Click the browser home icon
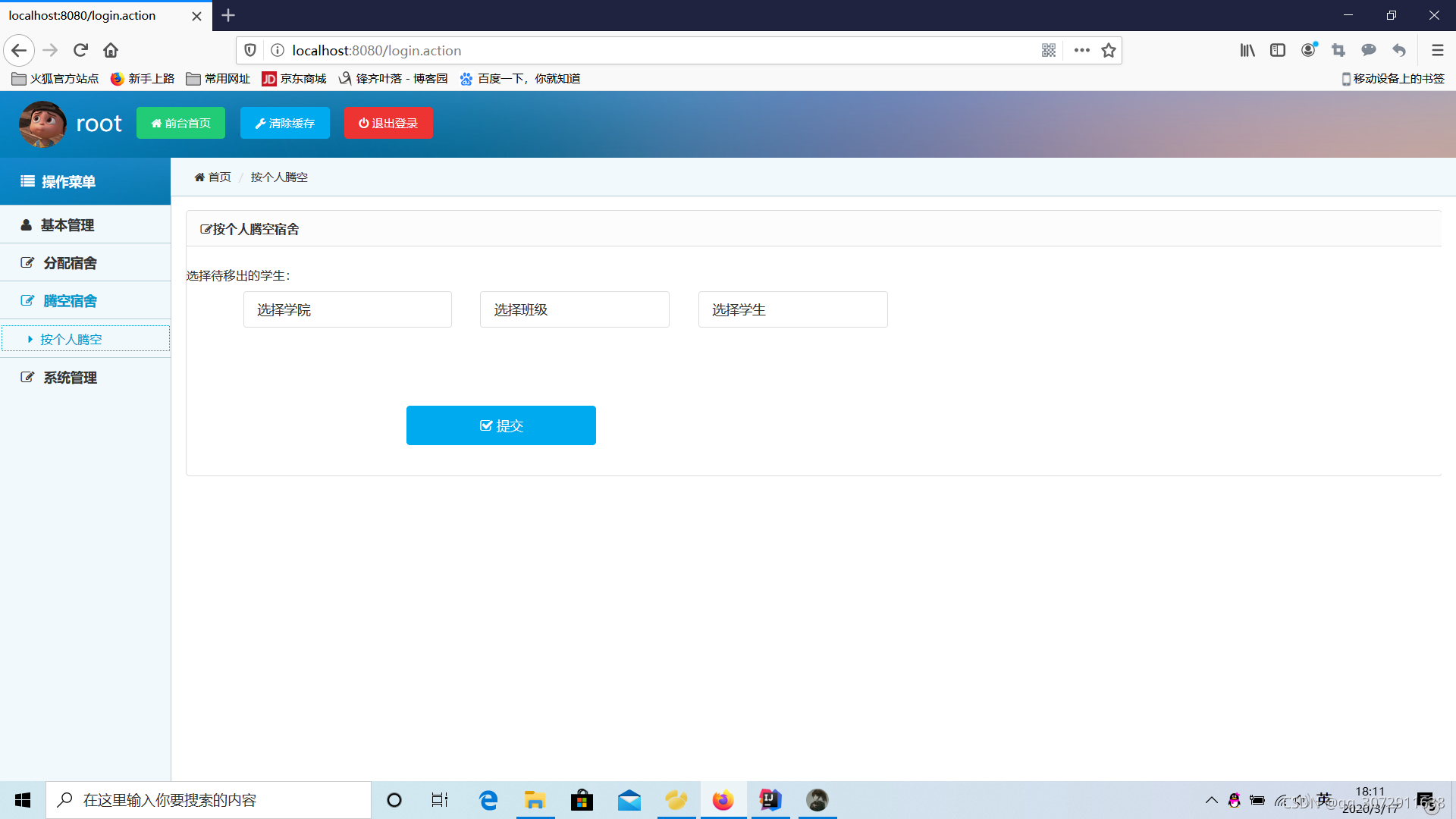The height and width of the screenshot is (819, 1456). (111, 50)
